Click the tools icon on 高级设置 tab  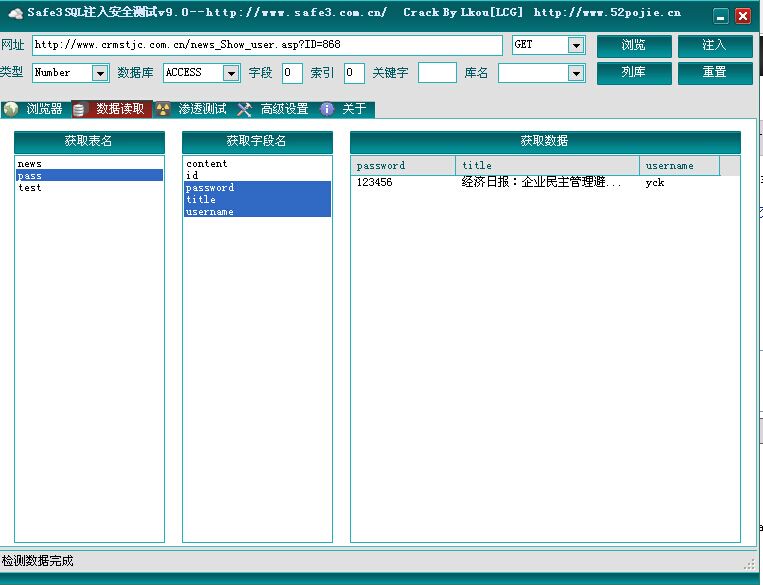tap(244, 110)
